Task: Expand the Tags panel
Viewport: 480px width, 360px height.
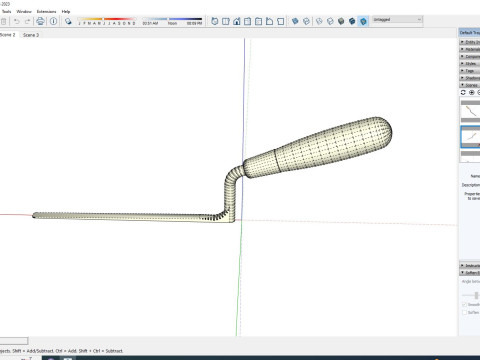Action: coord(470,71)
